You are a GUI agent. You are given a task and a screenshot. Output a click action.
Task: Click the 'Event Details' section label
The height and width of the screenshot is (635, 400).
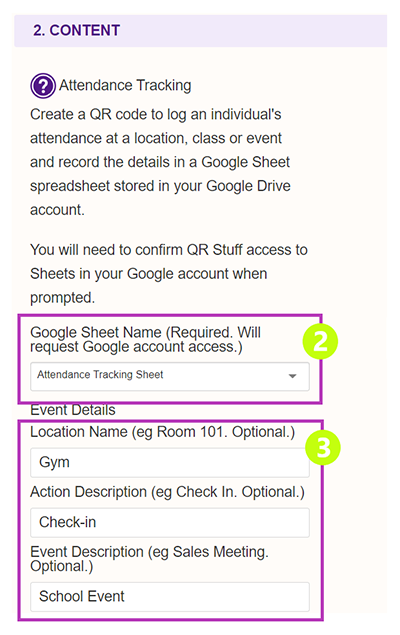tap(73, 410)
